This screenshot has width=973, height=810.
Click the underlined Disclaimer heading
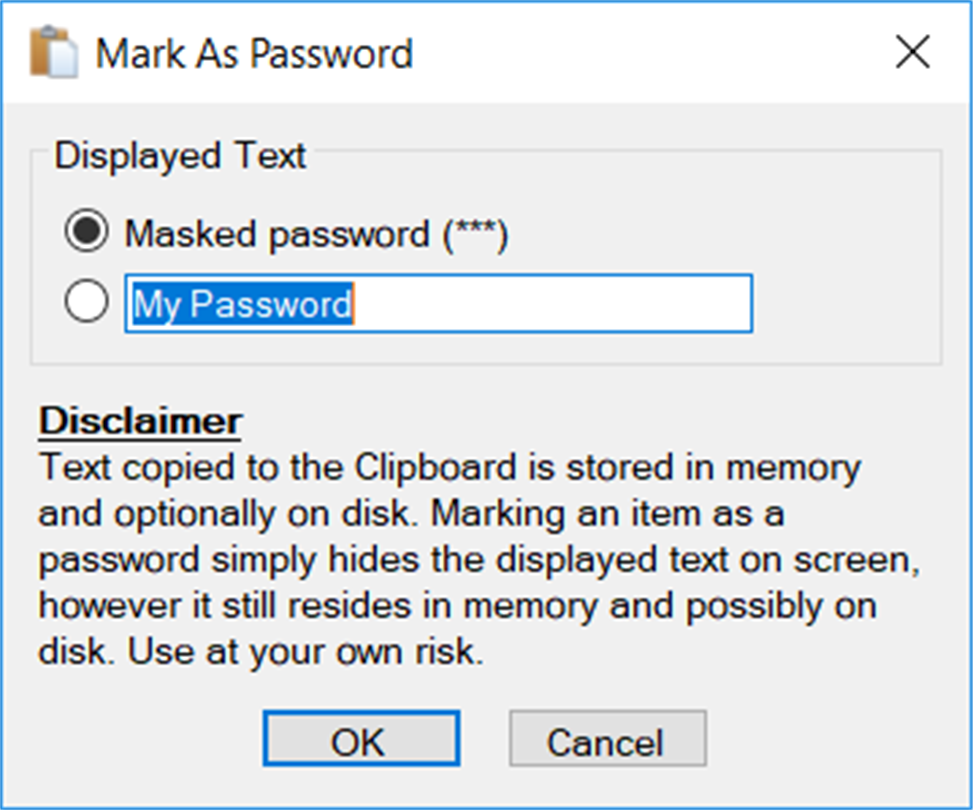coord(140,420)
